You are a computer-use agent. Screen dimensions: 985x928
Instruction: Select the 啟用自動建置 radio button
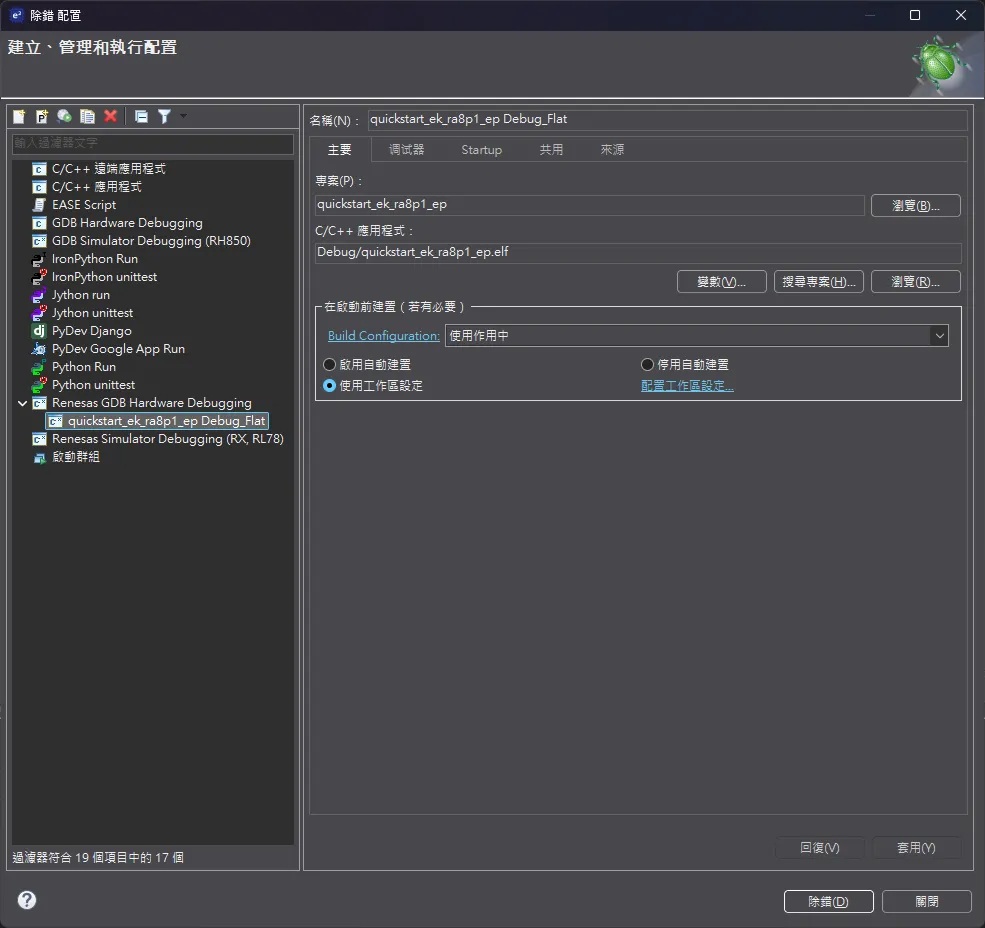330,365
